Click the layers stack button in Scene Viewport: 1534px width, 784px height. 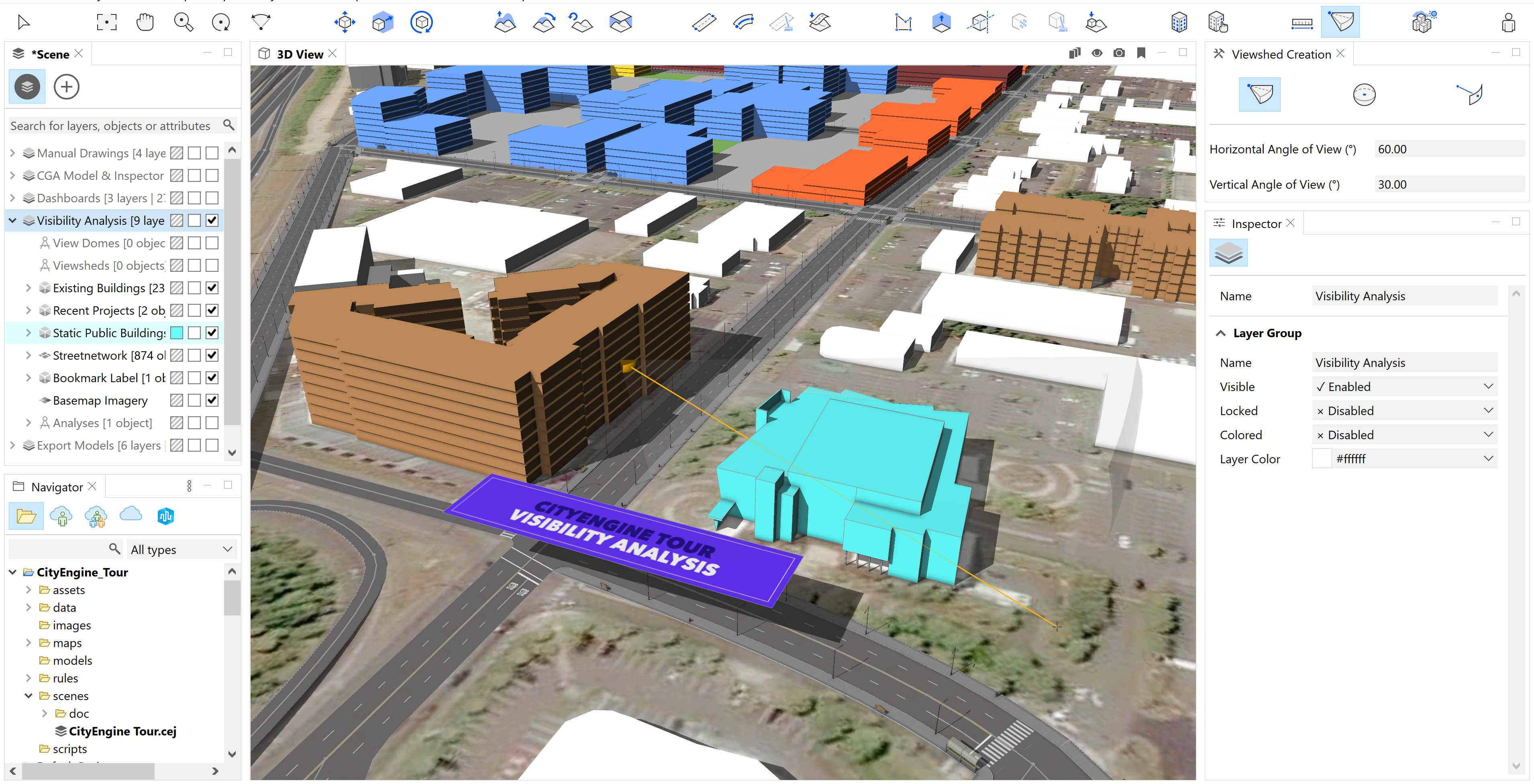tap(27, 87)
